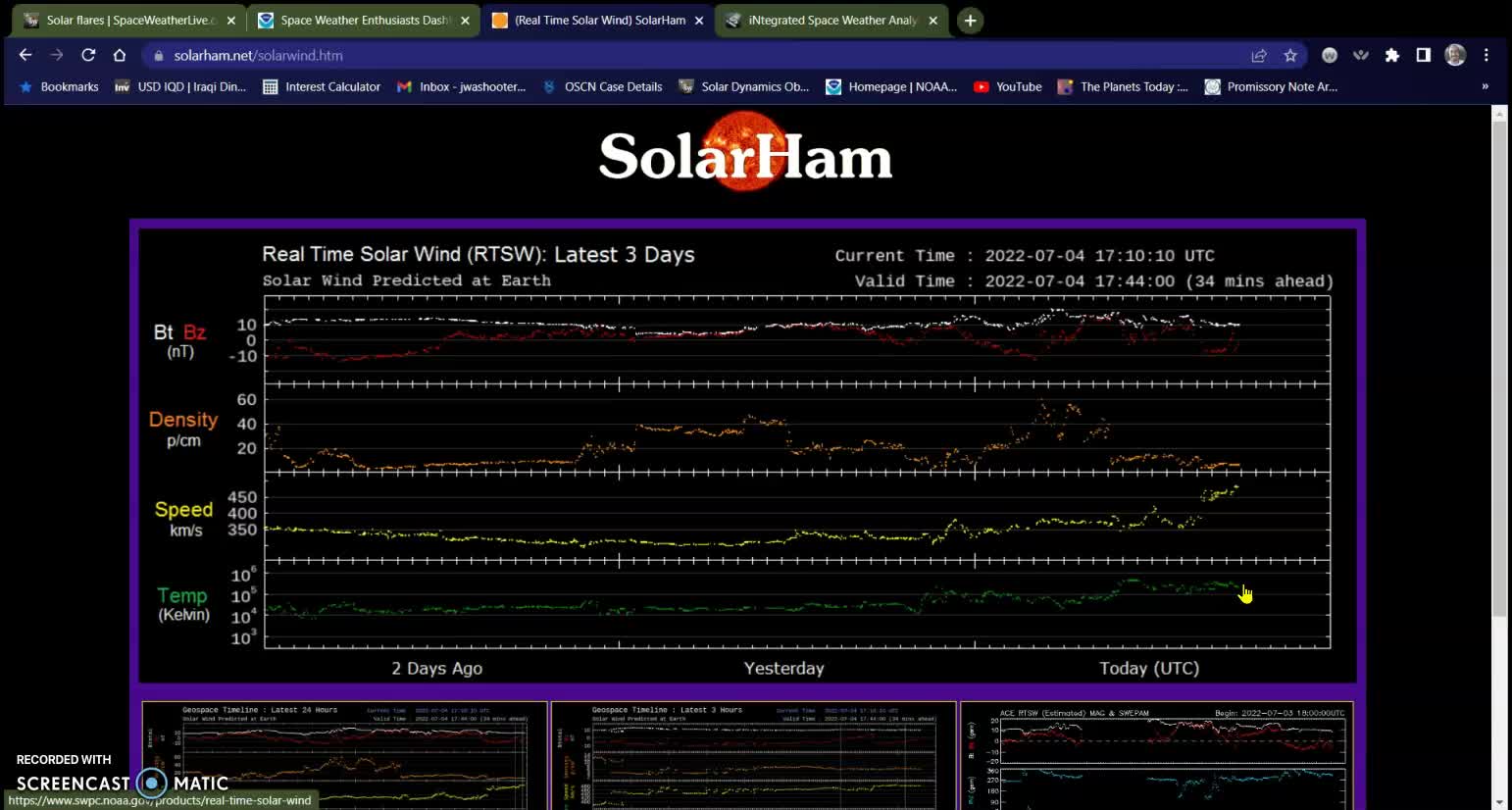Click the "Speed" axis label
The image size is (1512, 810).
pyautogui.click(x=183, y=510)
